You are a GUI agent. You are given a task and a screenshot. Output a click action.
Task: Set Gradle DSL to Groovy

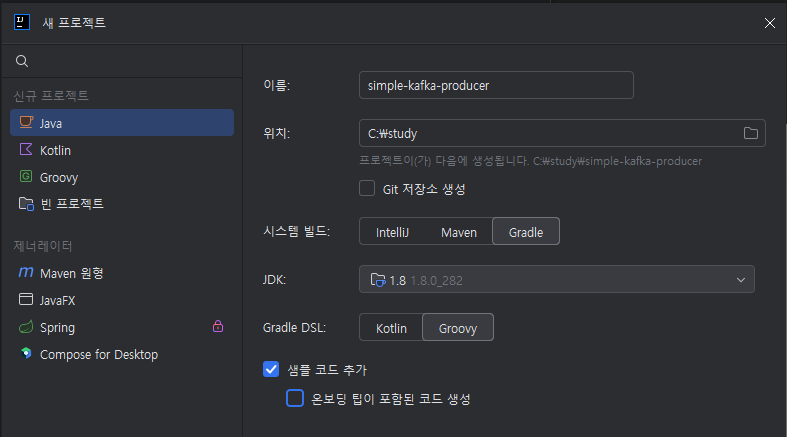458,328
